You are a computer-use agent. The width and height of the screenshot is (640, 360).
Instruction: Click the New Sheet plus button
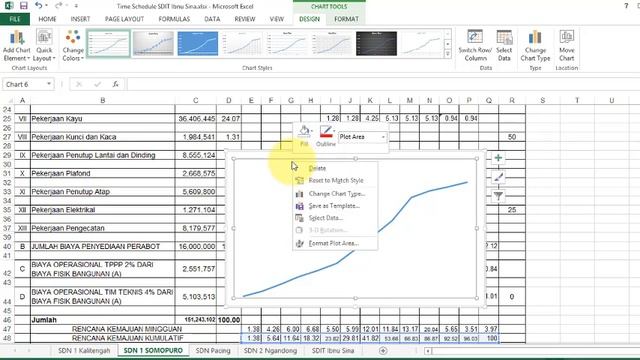pos(383,351)
